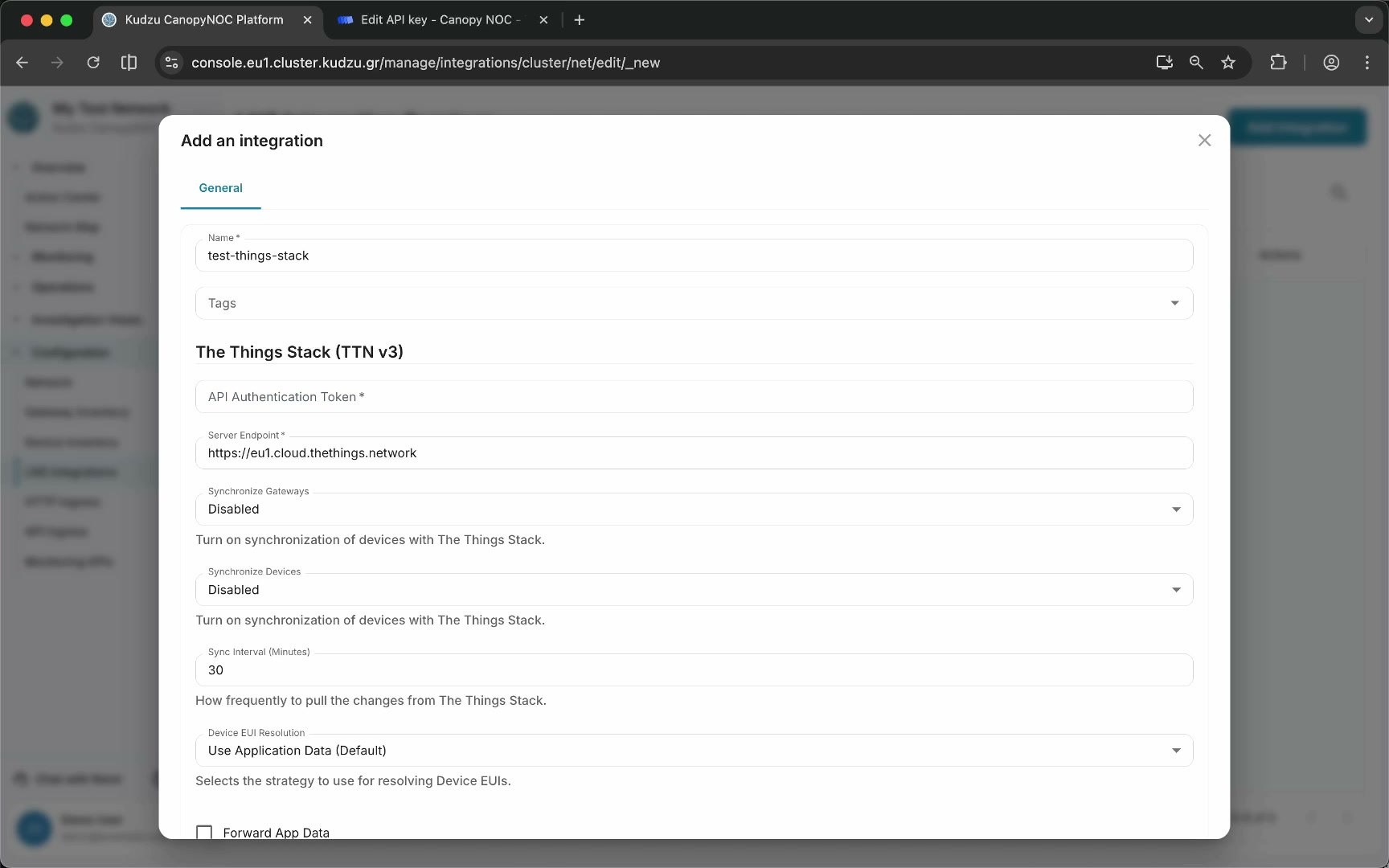Edit the Name field test-things-stack
Viewport: 1389px width, 868px height.
(x=694, y=256)
